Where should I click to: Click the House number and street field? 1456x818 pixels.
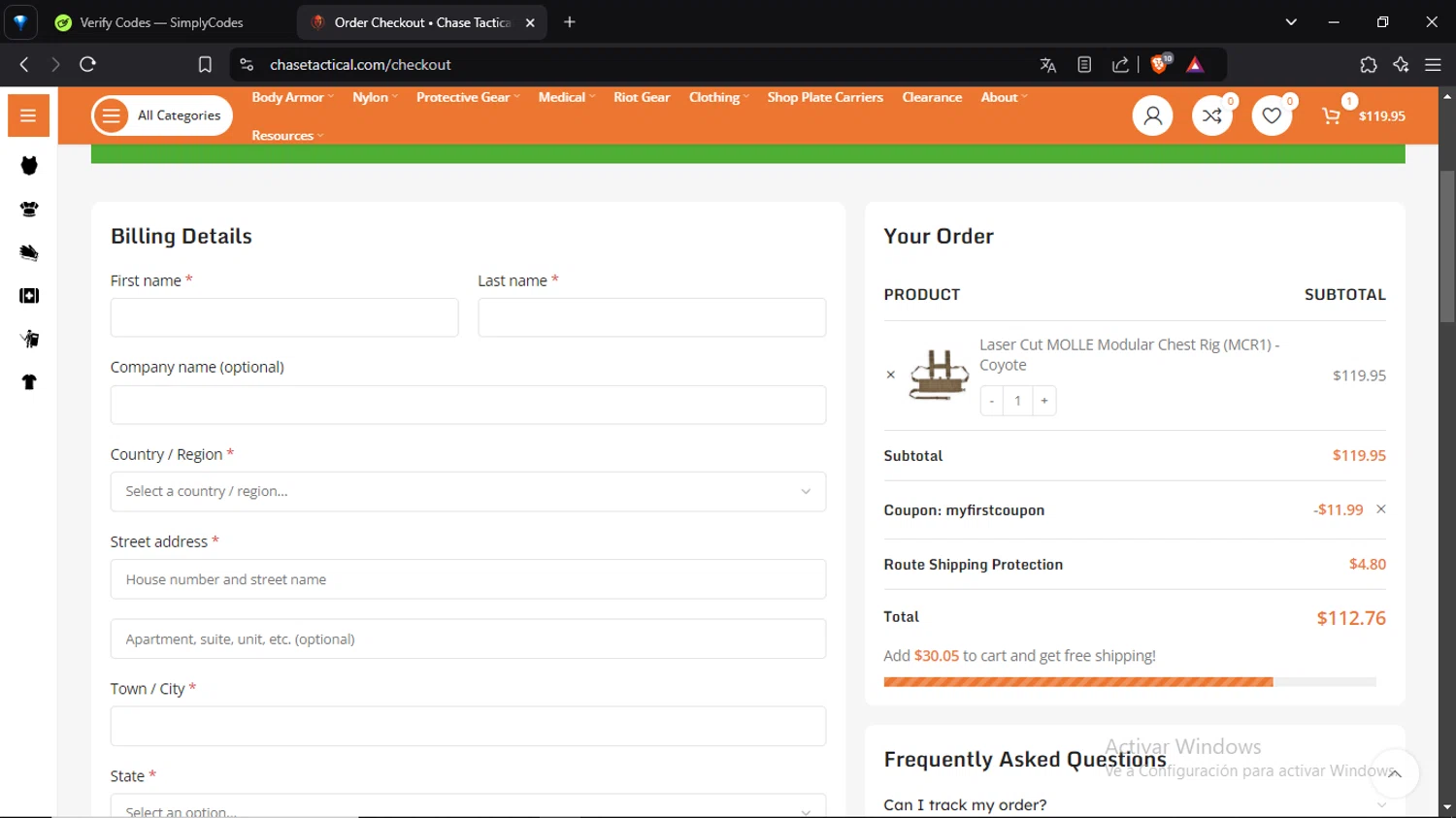(x=468, y=579)
